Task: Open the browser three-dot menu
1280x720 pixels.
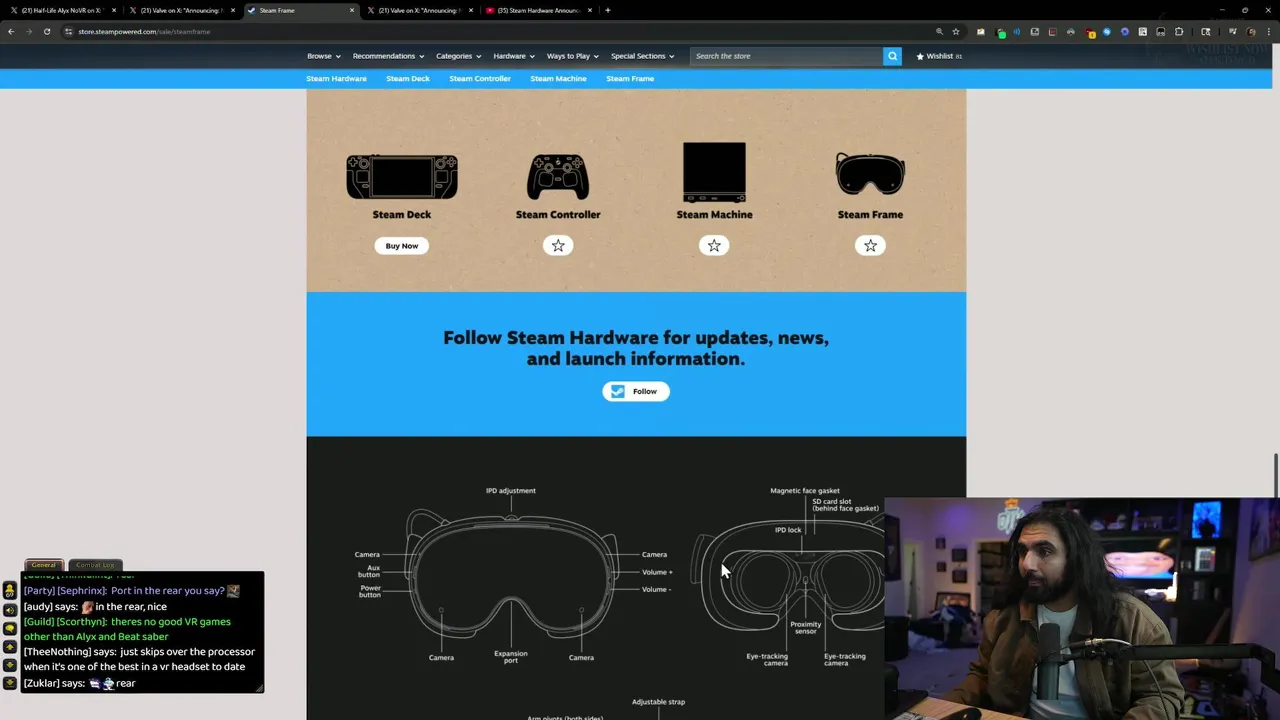Action: 1268,32
